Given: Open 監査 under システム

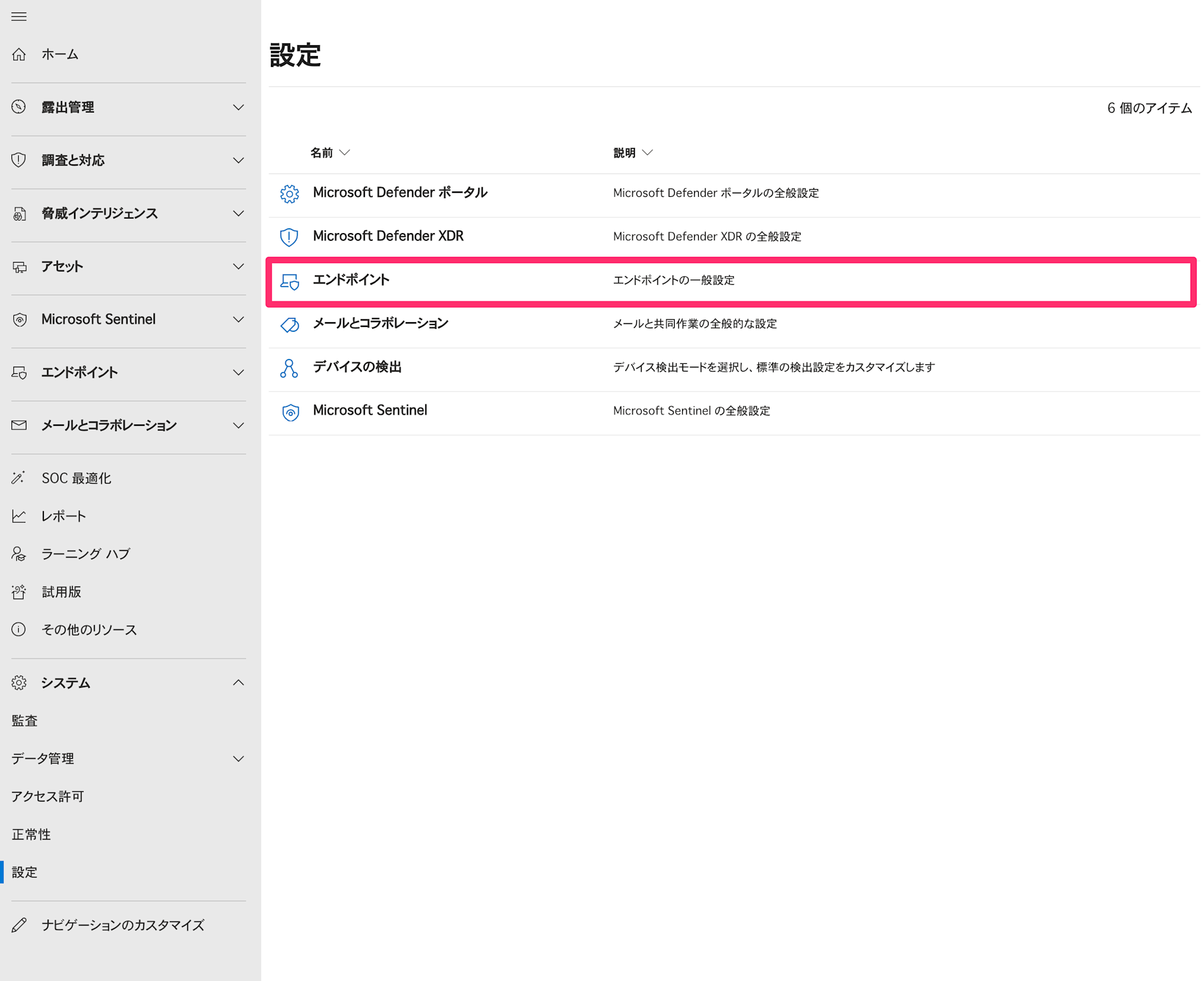Looking at the screenshot, I should point(25,721).
